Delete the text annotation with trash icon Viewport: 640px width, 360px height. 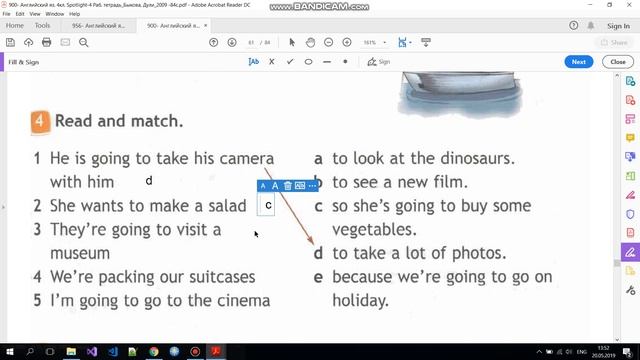tap(288, 186)
